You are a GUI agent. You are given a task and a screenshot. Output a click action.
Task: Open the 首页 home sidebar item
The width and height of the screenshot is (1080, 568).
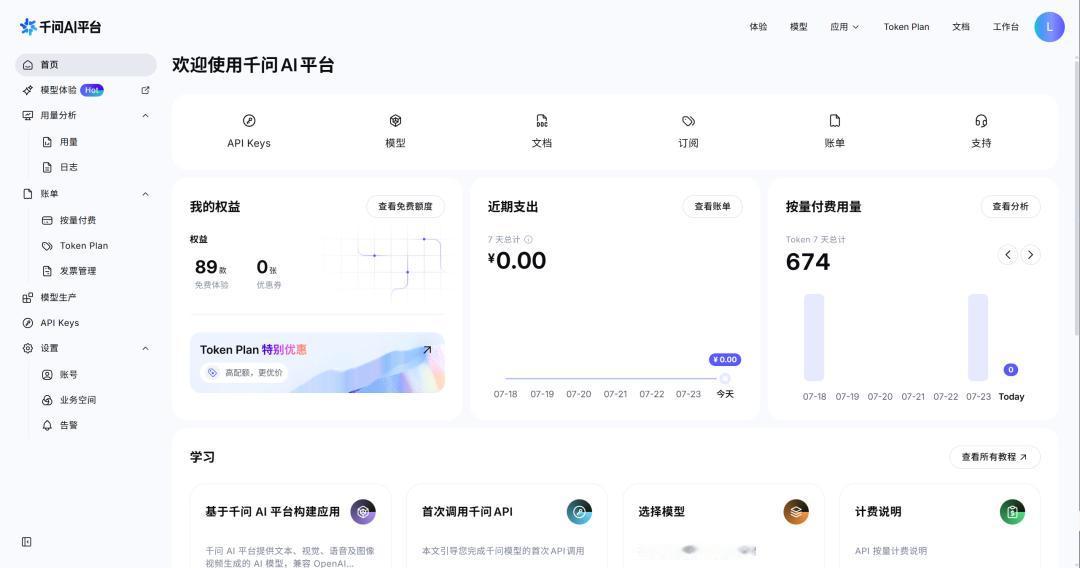click(86, 65)
